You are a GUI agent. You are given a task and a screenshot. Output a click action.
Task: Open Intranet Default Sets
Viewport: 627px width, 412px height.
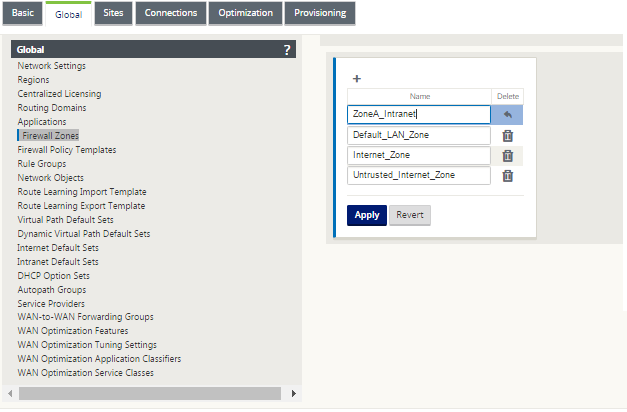pyautogui.click(x=58, y=262)
